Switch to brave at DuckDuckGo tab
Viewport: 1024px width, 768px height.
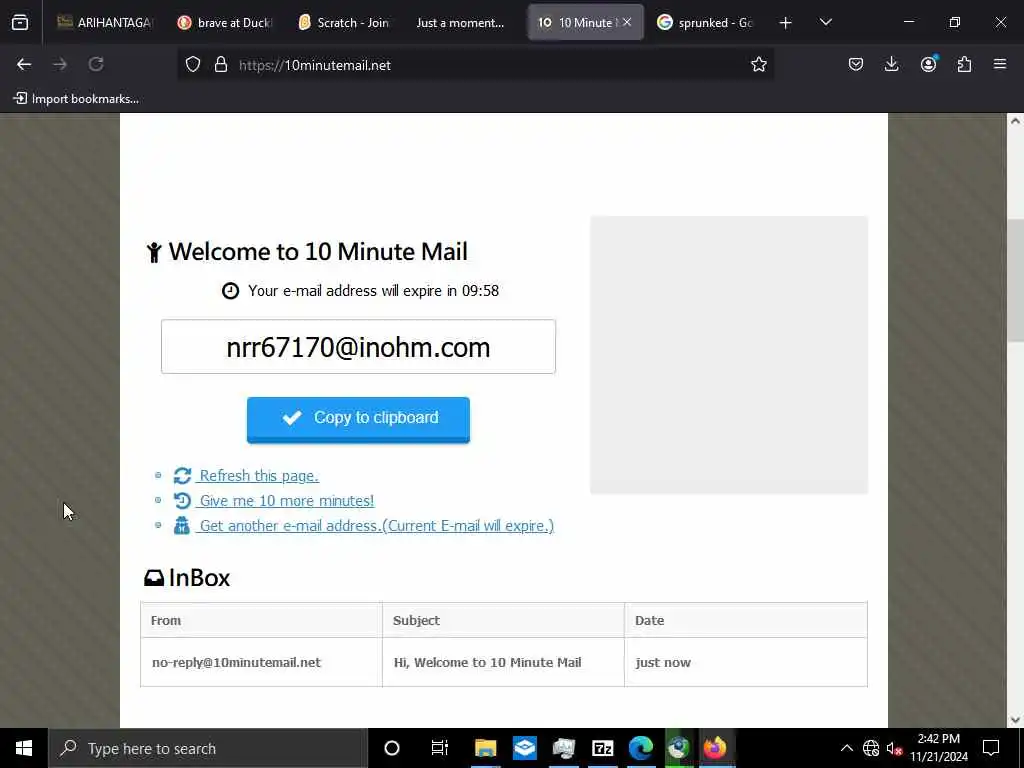[x=225, y=23]
